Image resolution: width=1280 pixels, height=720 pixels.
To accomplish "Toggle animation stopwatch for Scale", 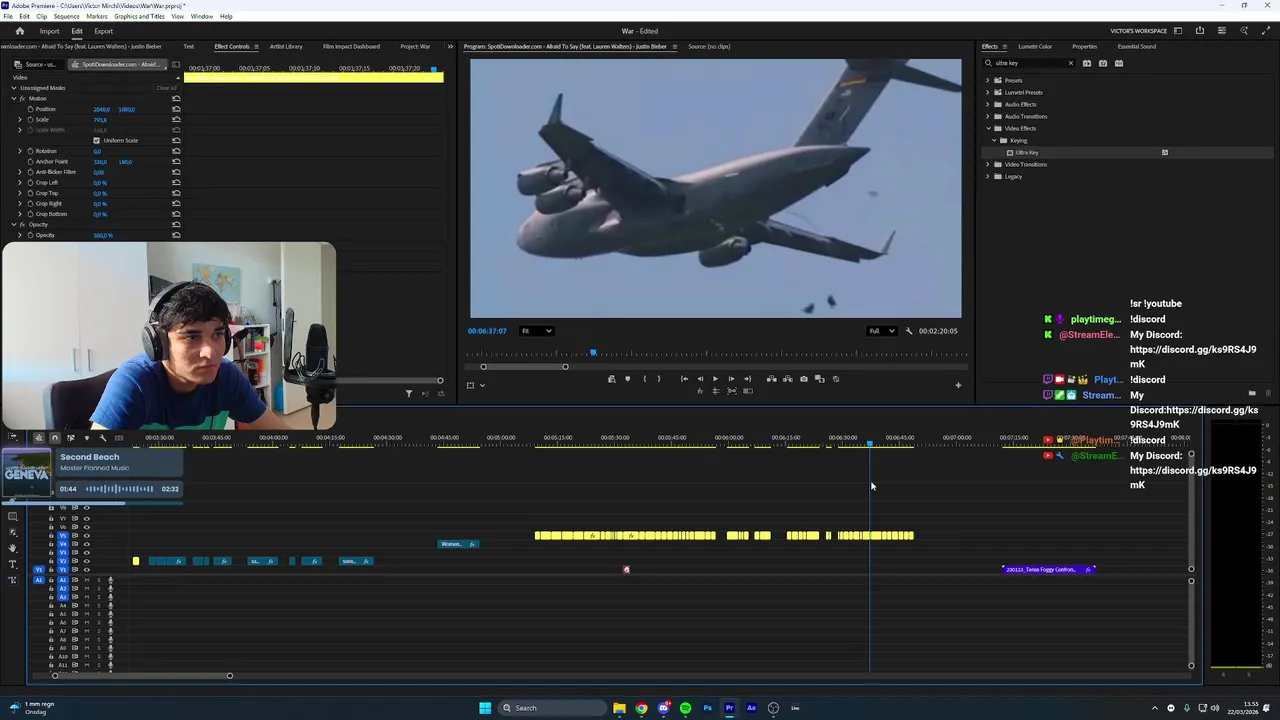I will pyautogui.click(x=30, y=120).
